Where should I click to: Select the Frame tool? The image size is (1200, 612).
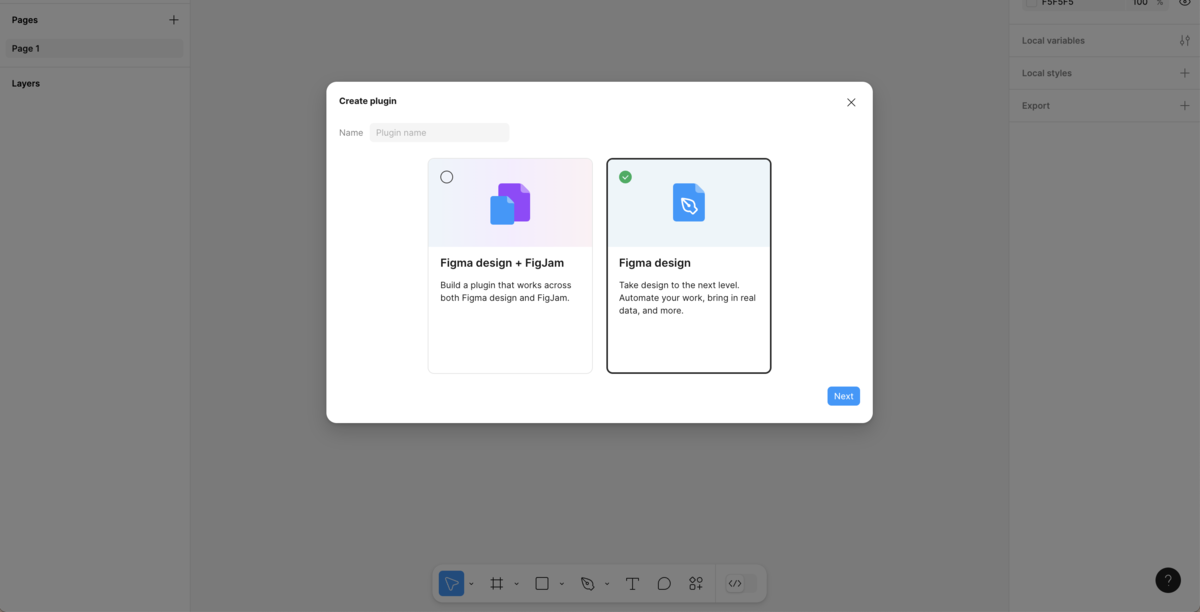496,583
